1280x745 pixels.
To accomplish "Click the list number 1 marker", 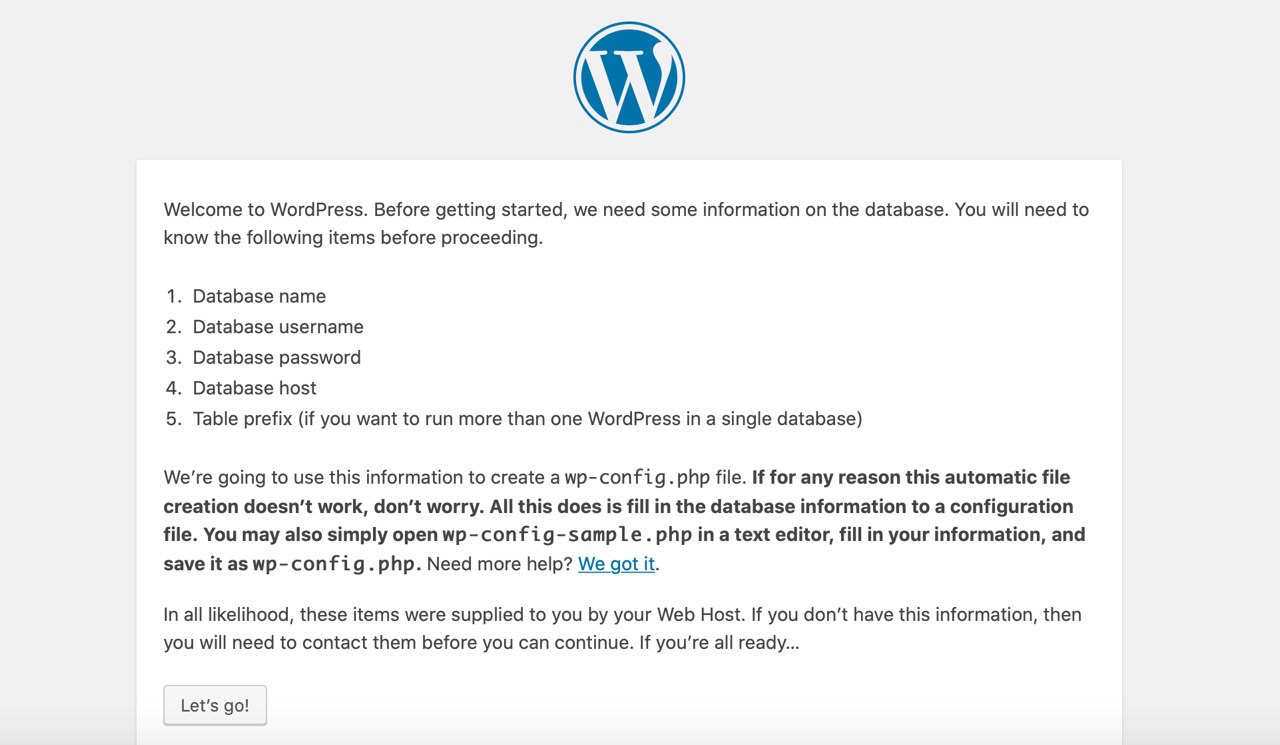I will [174, 296].
